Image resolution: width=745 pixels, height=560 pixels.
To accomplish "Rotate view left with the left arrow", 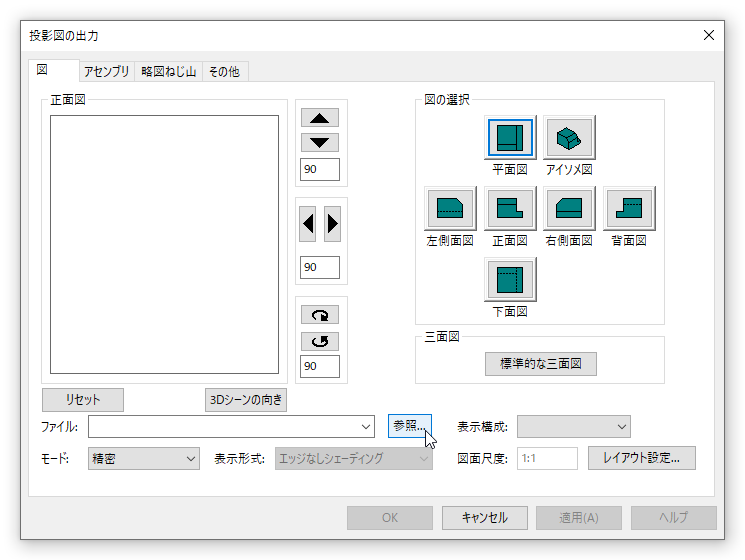I will (x=308, y=224).
